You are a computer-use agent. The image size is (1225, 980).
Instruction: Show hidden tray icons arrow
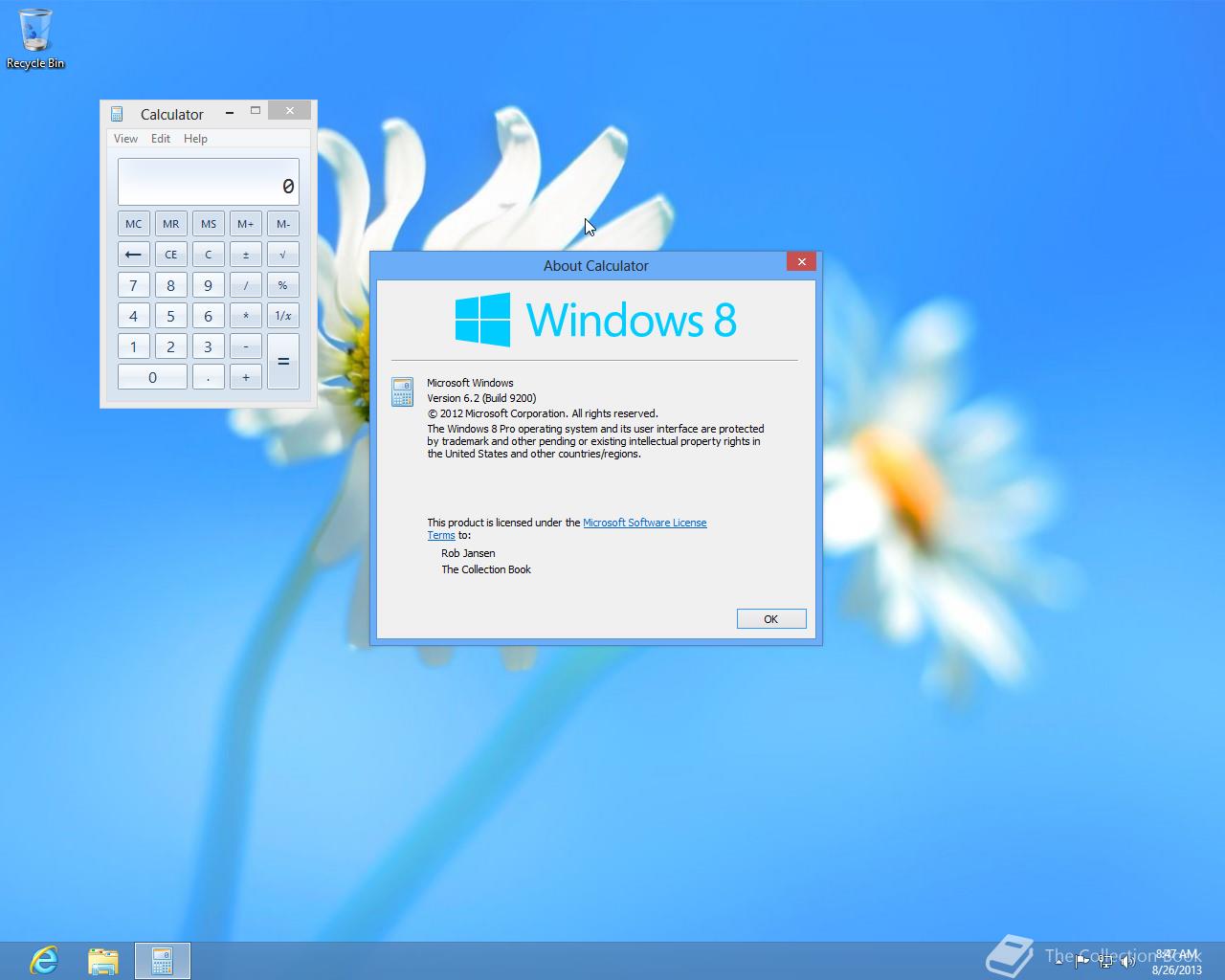pyautogui.click(x=1058, y=962)
